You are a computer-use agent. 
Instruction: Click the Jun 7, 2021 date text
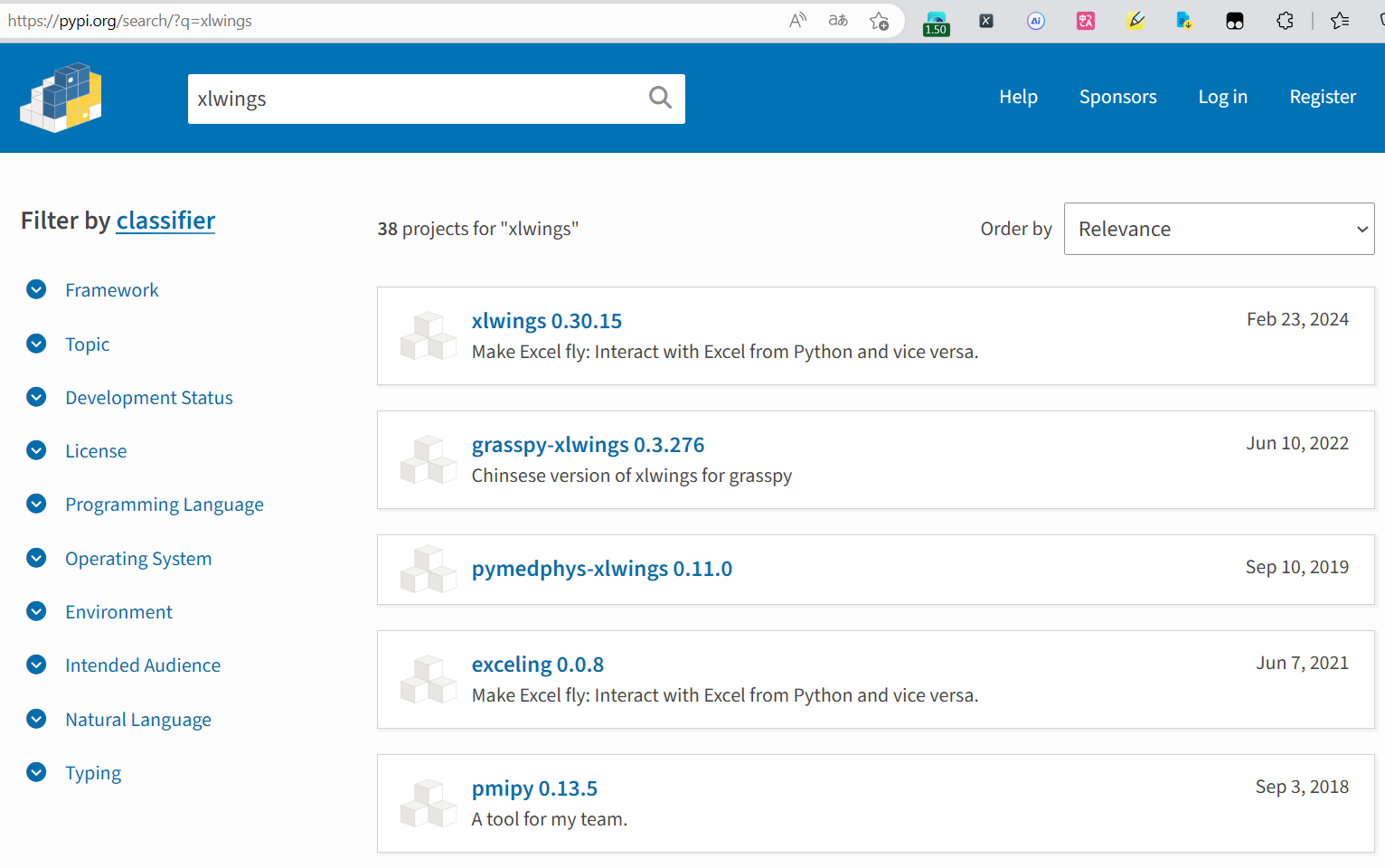[x=1302, y=663]
